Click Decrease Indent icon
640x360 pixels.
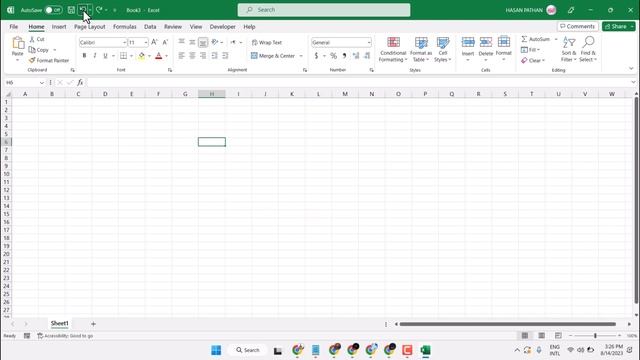click(x=214, y=56)
